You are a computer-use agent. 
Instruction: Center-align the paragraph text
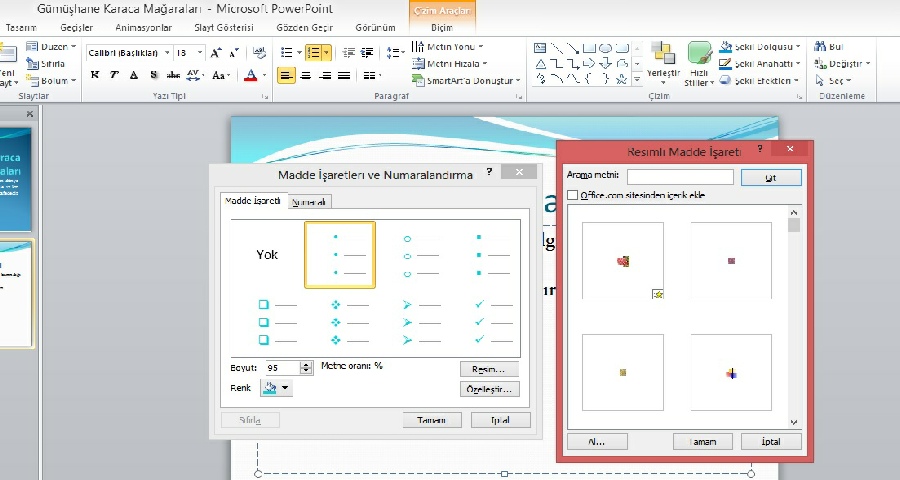(305, 75)
